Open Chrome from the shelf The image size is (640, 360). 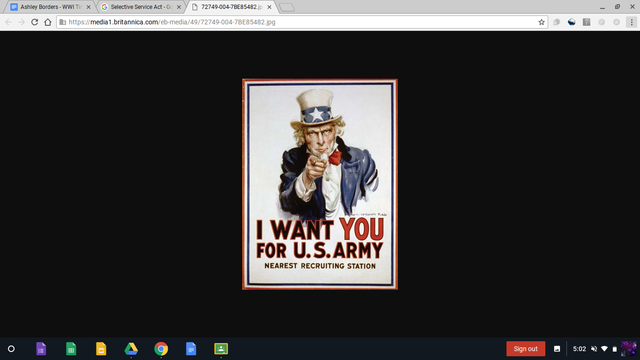click(x=161, y=349)
